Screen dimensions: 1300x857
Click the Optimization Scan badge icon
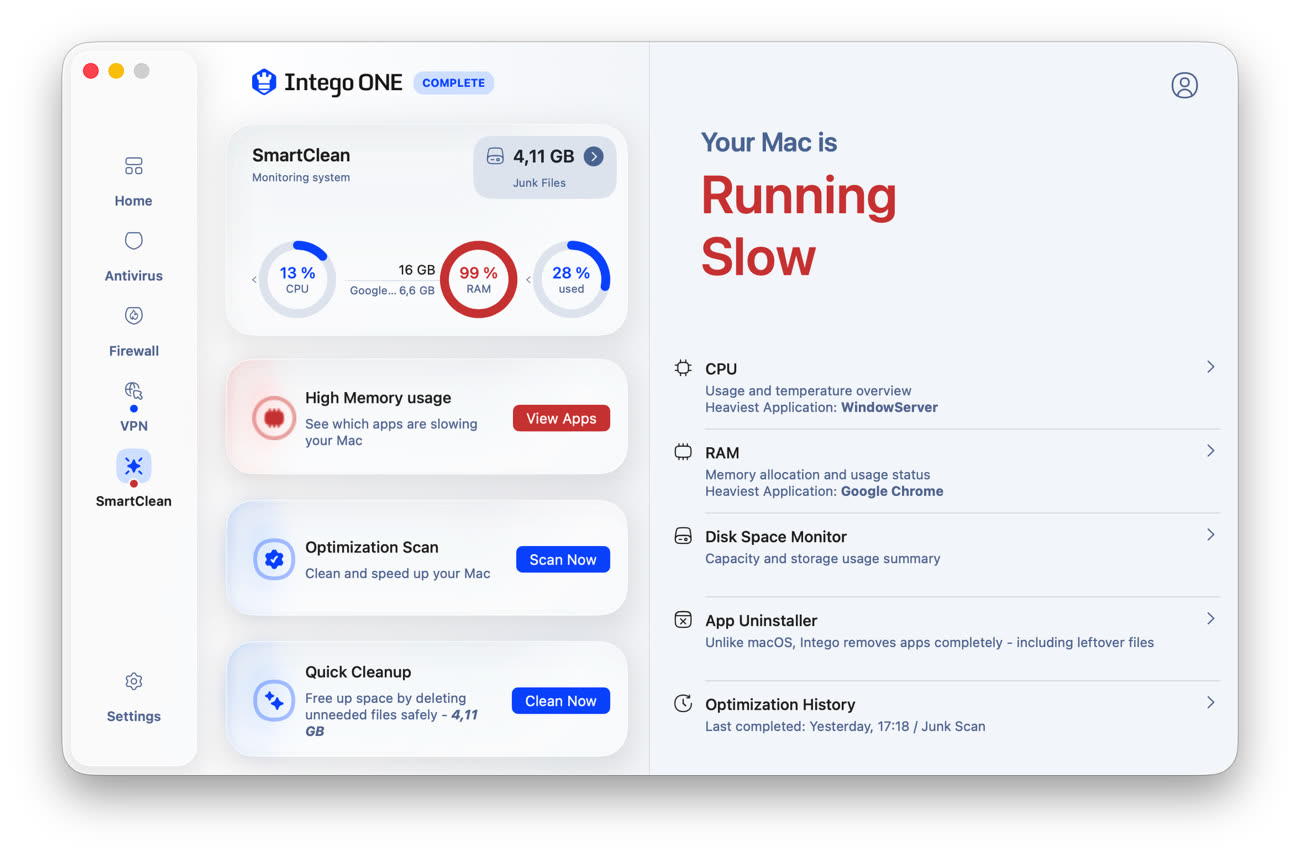(x=273, y=560)
